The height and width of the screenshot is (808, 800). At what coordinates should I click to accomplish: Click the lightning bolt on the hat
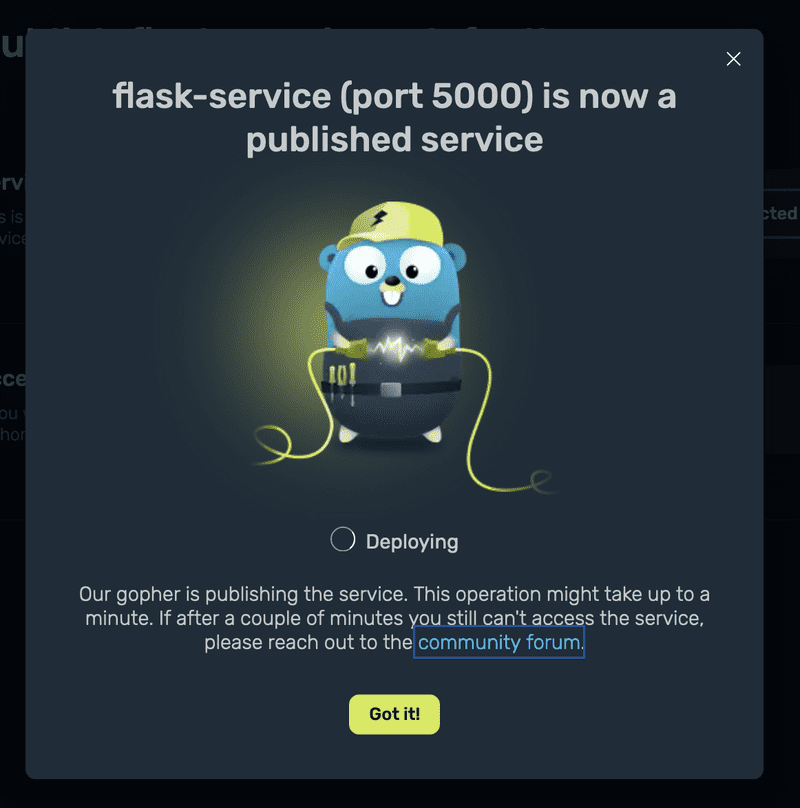380,219
